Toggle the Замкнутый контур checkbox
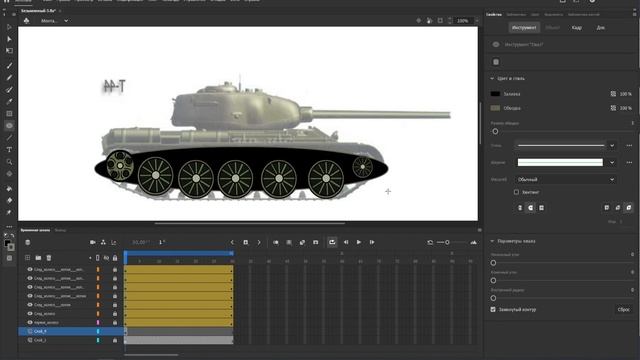The image size is (640, 360). 493,309
